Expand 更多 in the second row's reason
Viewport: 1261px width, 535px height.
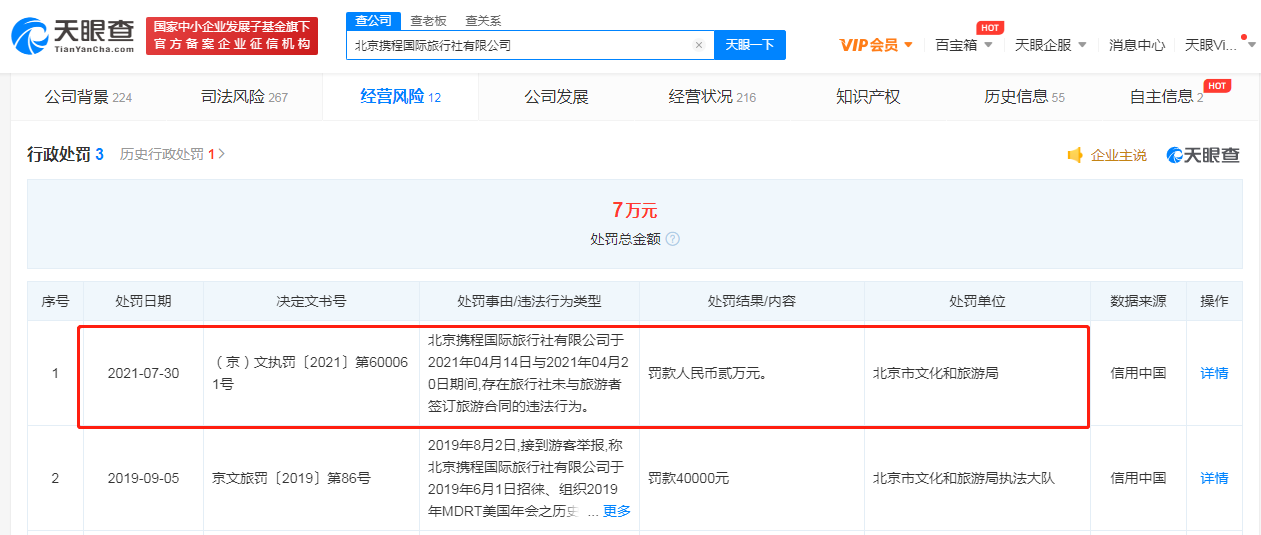click(x=617, y=511)
